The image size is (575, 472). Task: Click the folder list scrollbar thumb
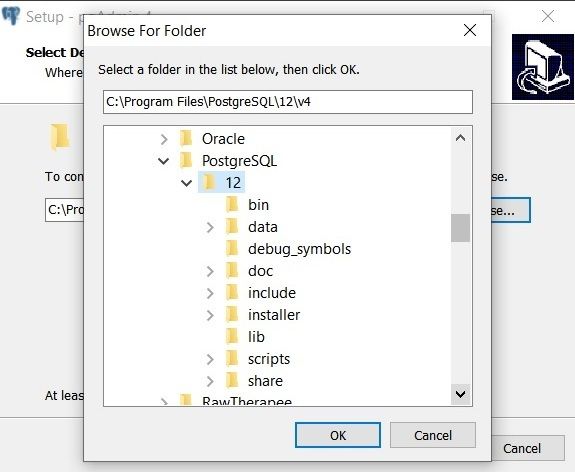[461, 228]
